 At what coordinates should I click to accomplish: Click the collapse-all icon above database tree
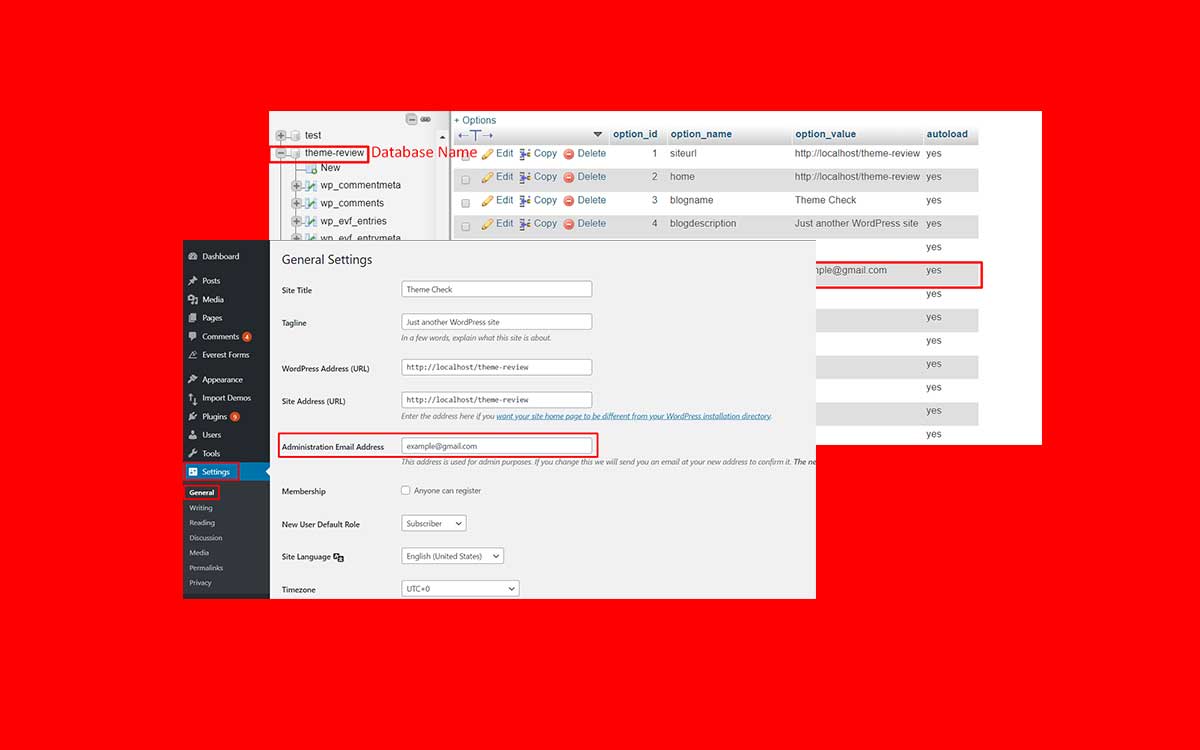(411, 119)
